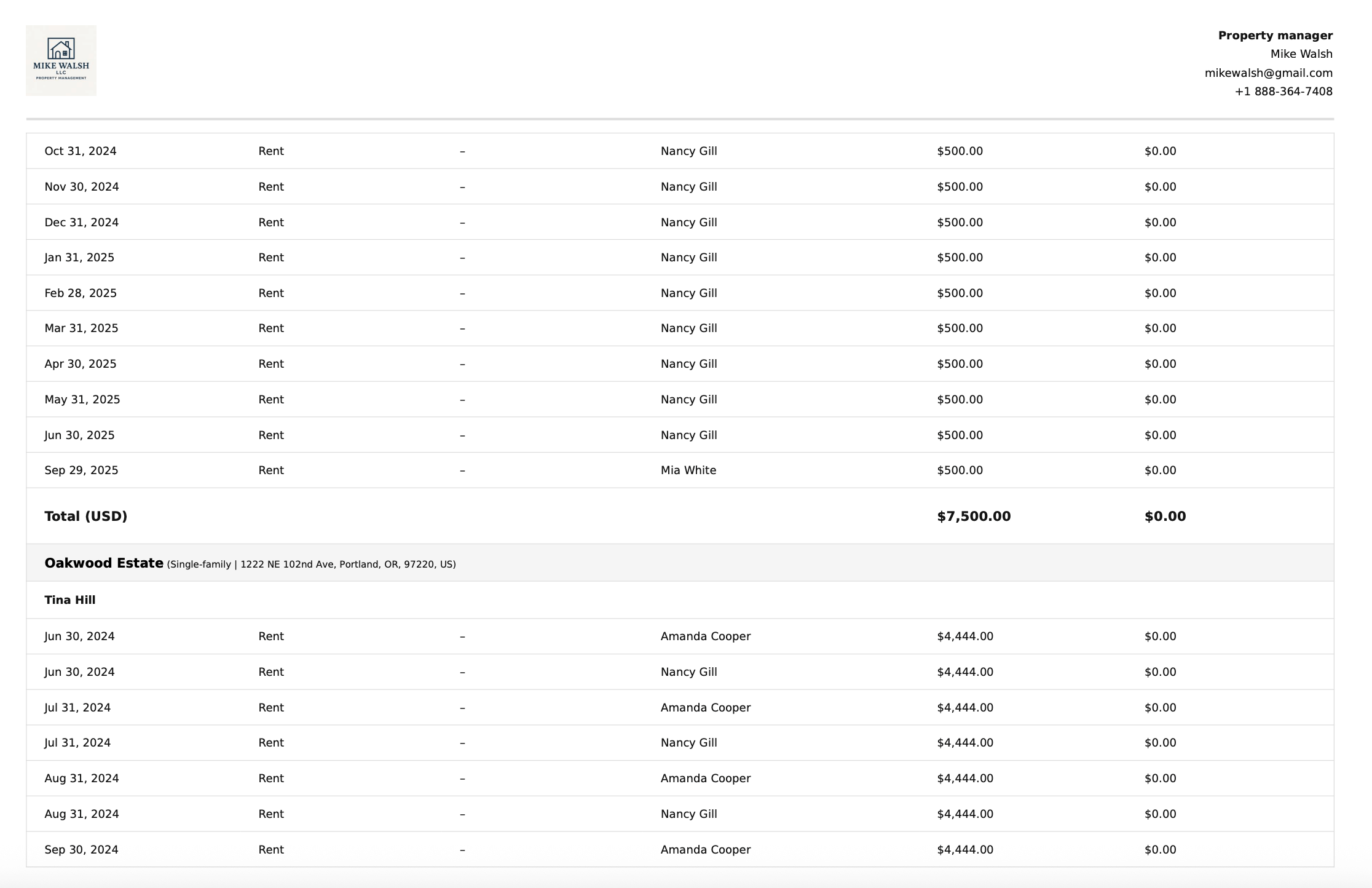Click the $4,444.00 amount for Sep 30, 2024
Screen dimensions: 1372x888
click(964, 850)
